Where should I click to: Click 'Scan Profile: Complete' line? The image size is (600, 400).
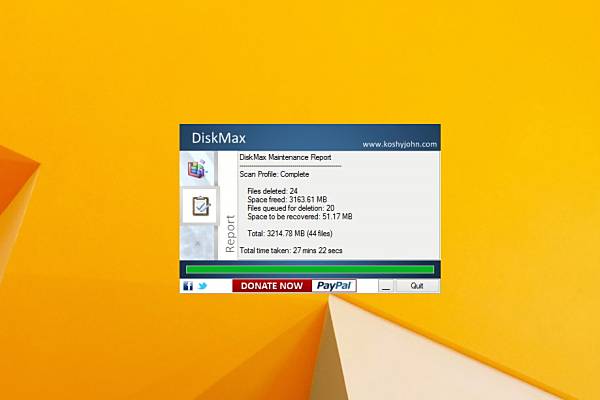[274, 174]
